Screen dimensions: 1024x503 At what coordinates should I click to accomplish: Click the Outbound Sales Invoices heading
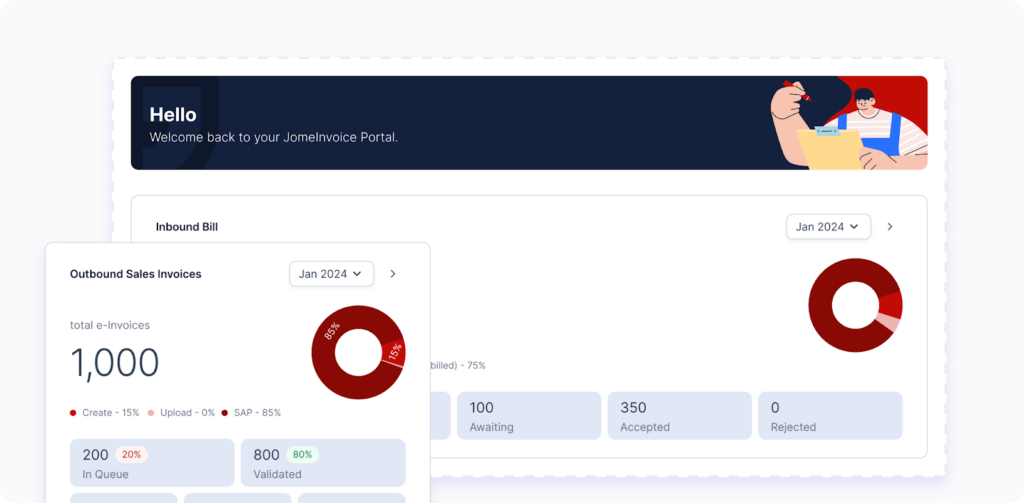pyautogui.click(x=135, y=274)
